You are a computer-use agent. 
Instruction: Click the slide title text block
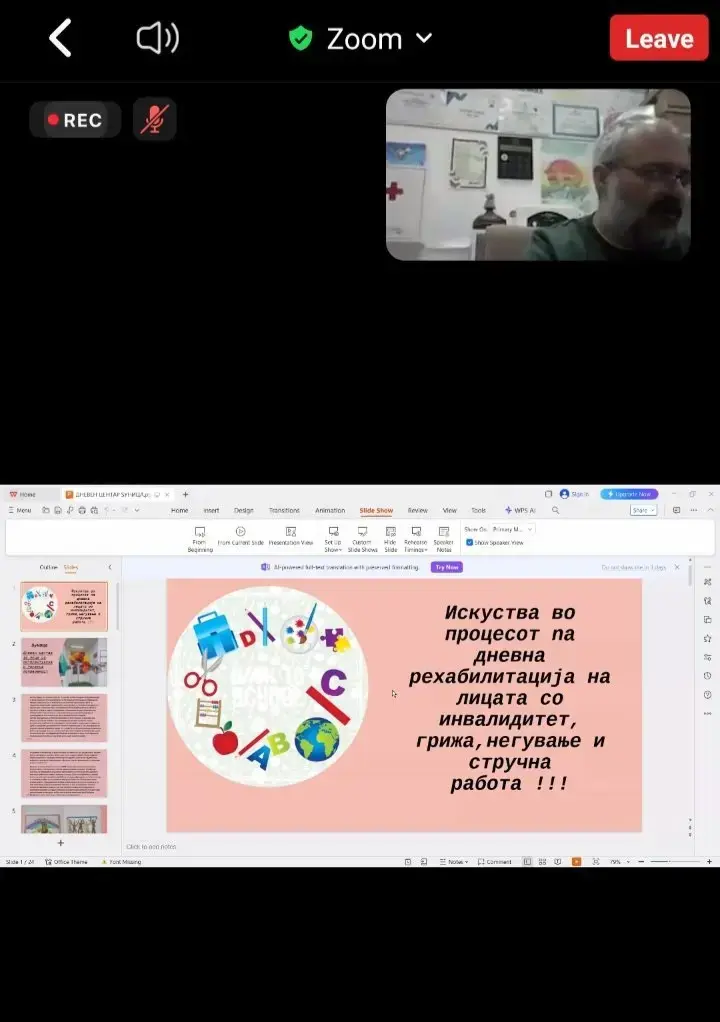[510, 698]
